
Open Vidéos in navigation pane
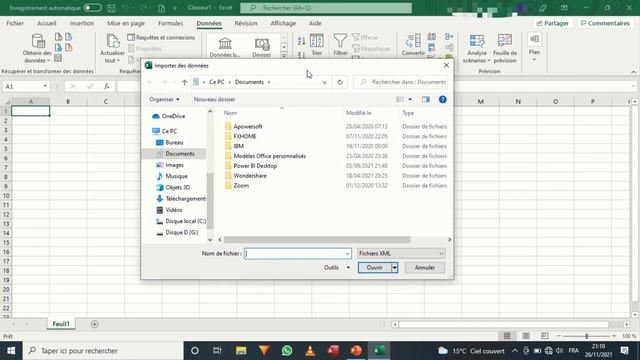169,210
